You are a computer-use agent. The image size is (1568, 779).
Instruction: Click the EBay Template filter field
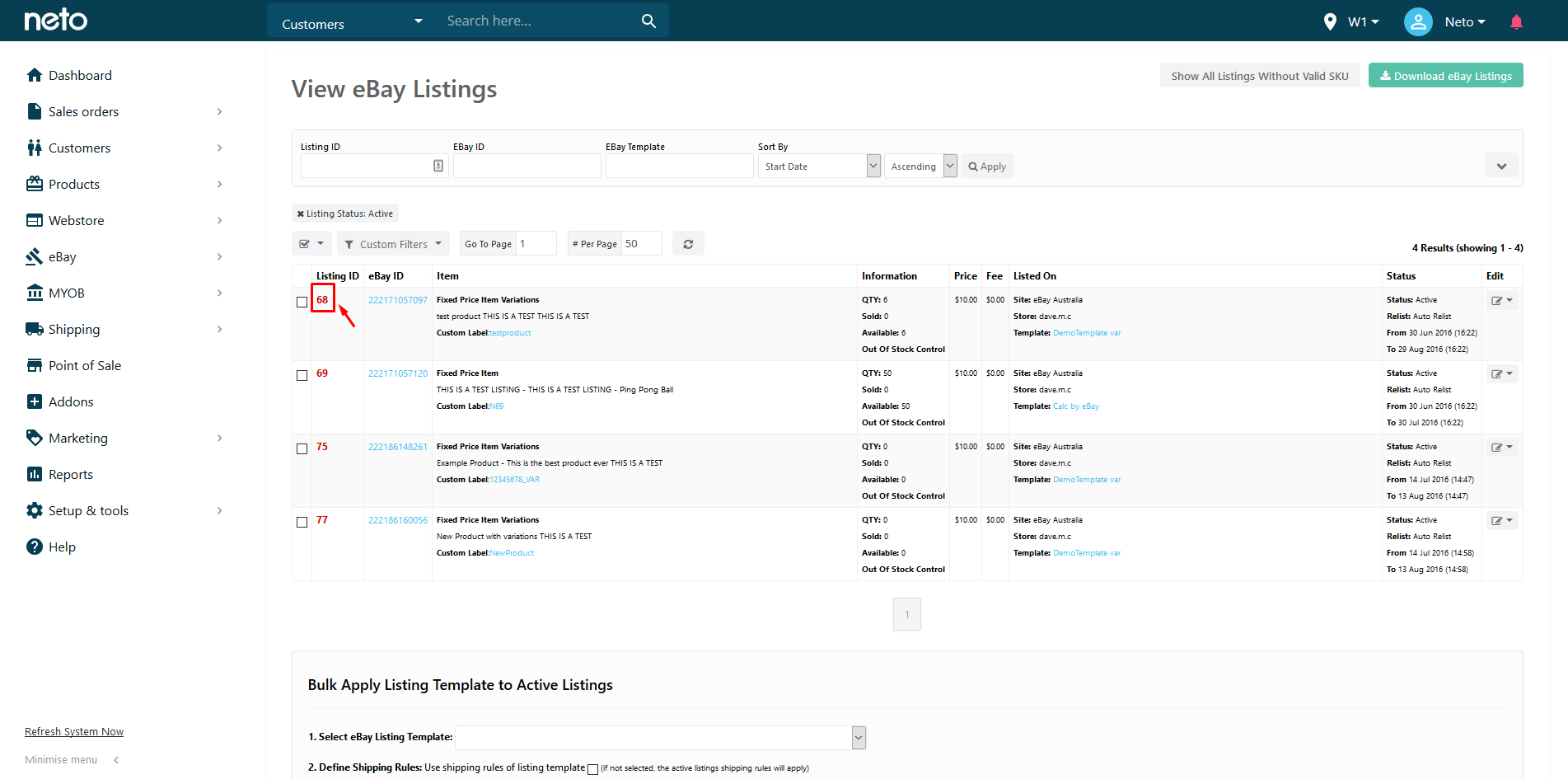(x=679, y=166)
